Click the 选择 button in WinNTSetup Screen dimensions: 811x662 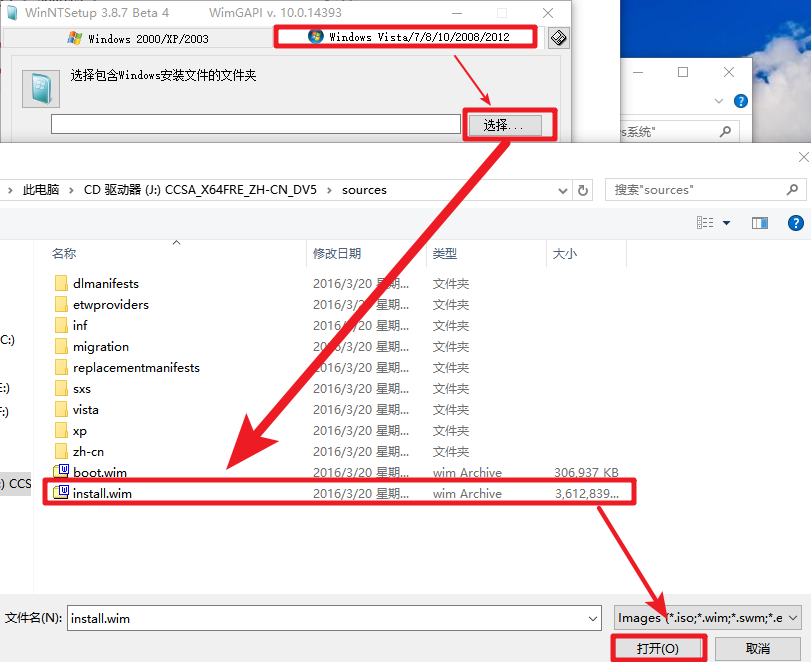click(509, 125)
